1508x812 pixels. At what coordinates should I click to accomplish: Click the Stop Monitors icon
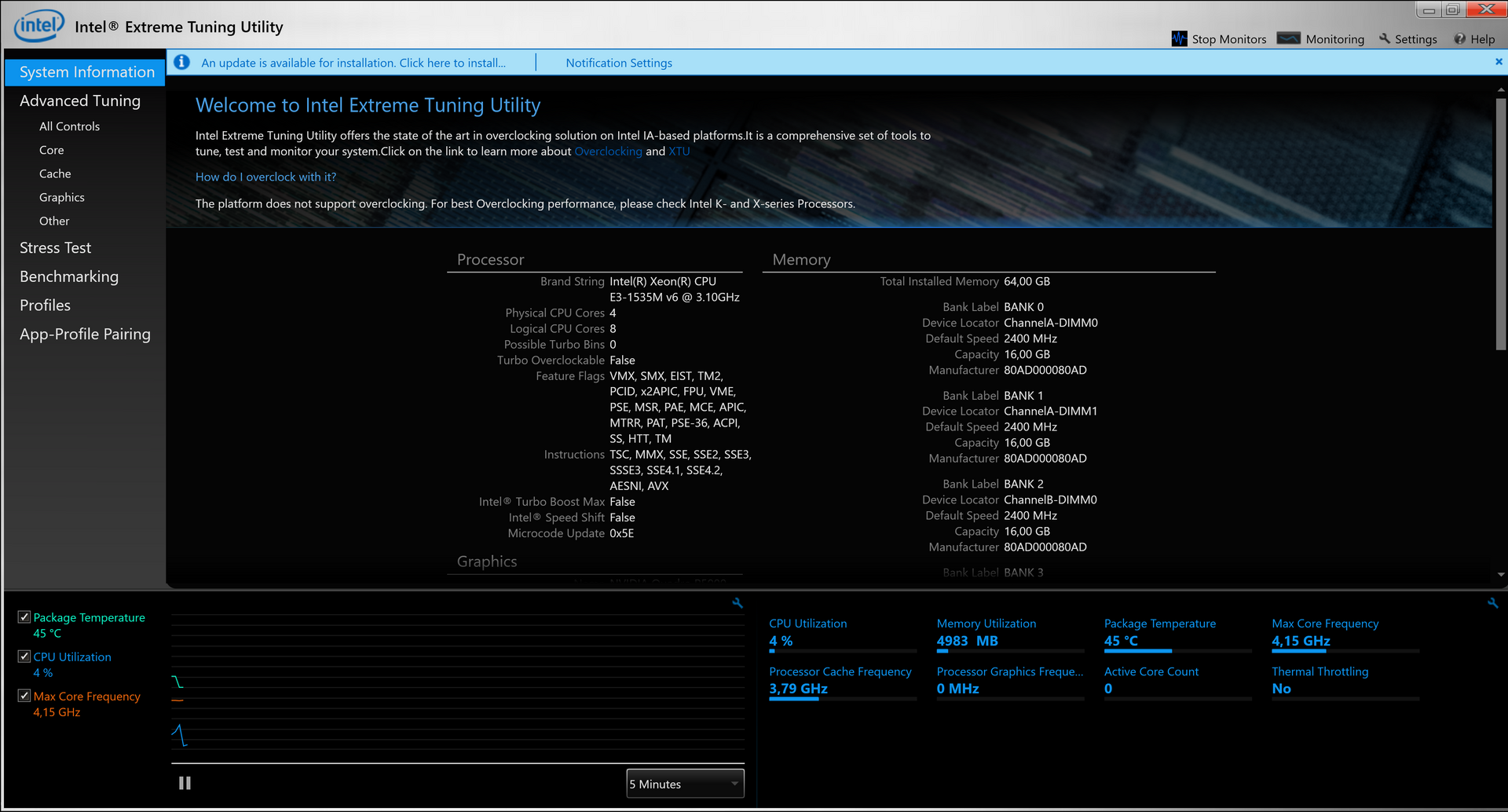(x=1179, y=37)
